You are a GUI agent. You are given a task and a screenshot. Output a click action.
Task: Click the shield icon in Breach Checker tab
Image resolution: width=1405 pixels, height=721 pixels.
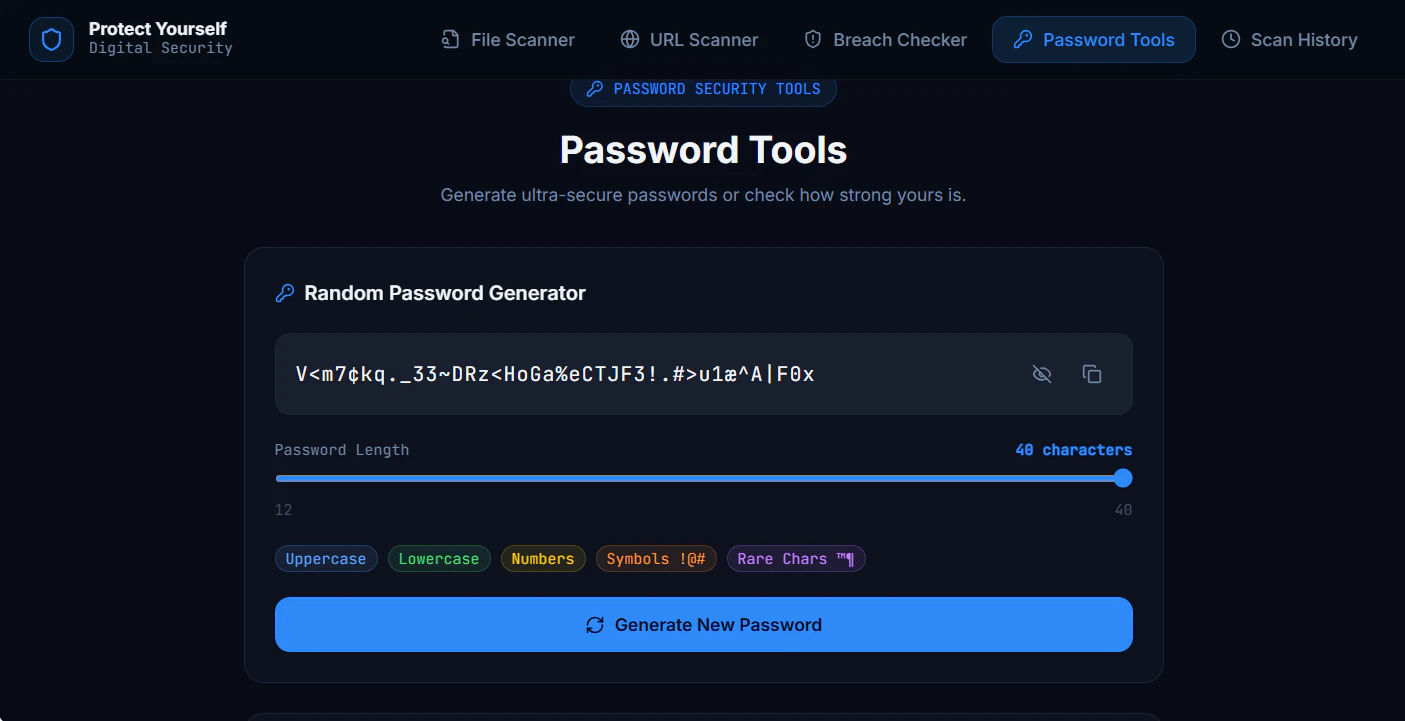pyautogui.click(x=813, y=40)
